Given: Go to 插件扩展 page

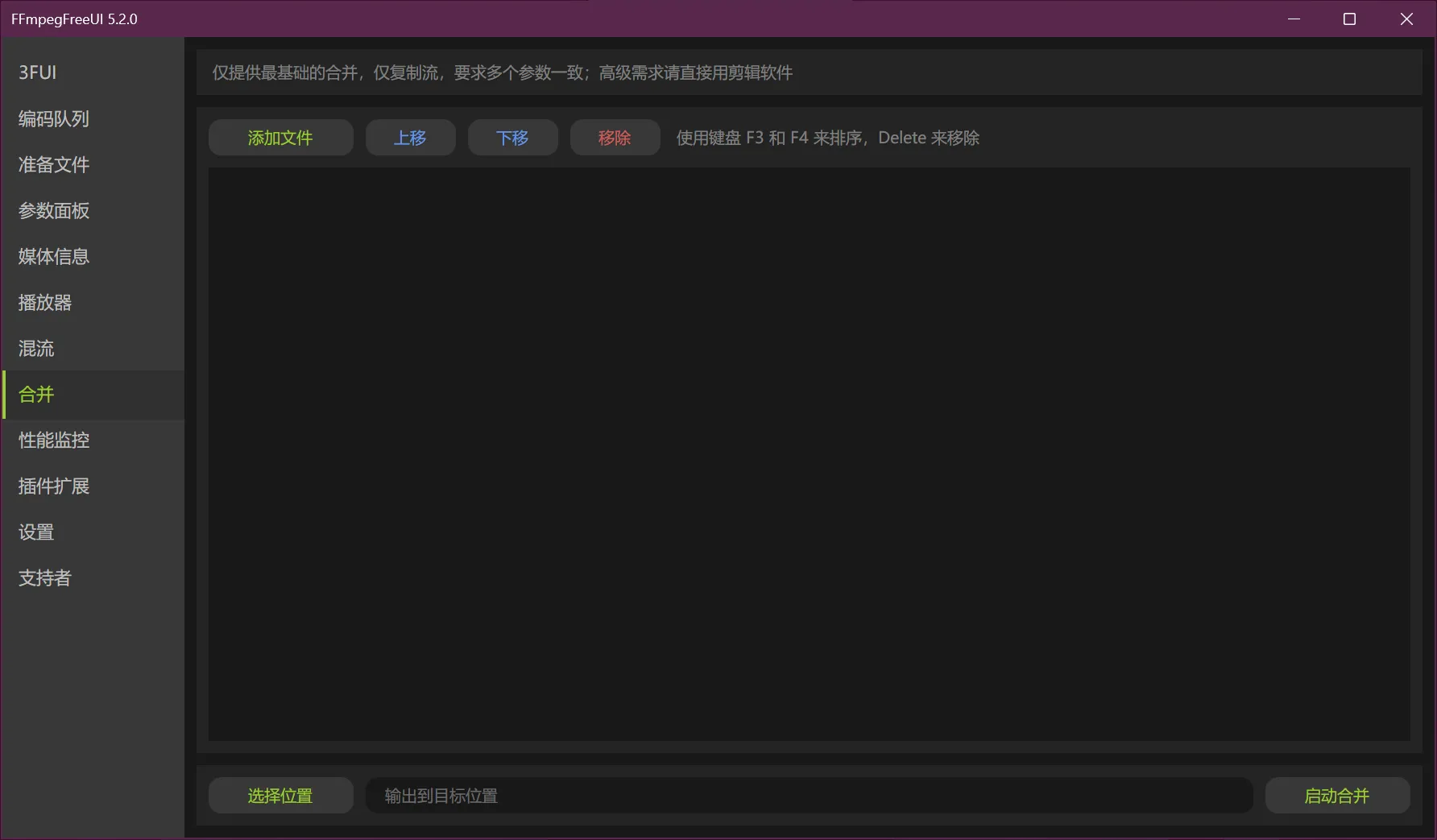Looking at the screenshot, I should tap(54, 486).
